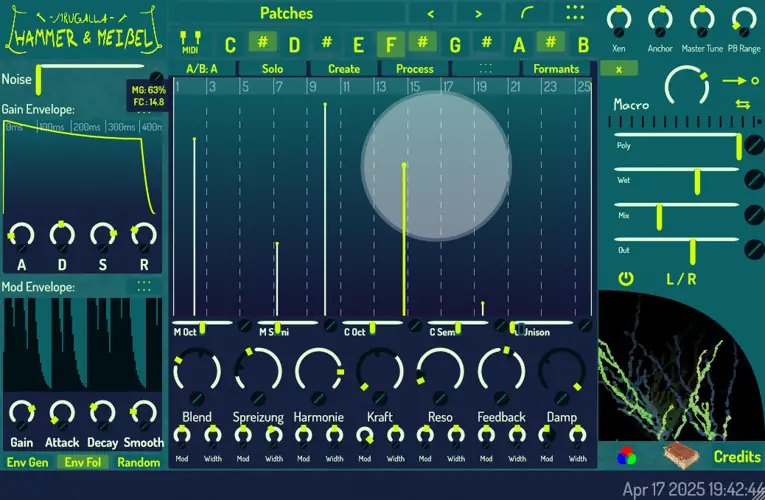The image size is (765, 500).
Task: Select the Random tab
Action: pos(138,462)
